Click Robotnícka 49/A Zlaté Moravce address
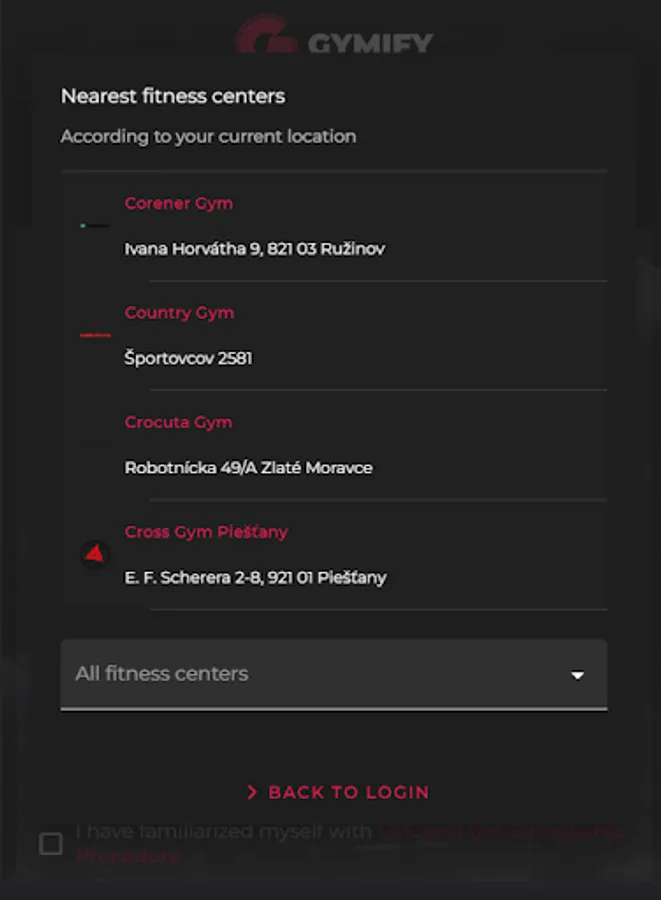Image resolution: width=661 pixels, height=900 pixels. point(248,467)
